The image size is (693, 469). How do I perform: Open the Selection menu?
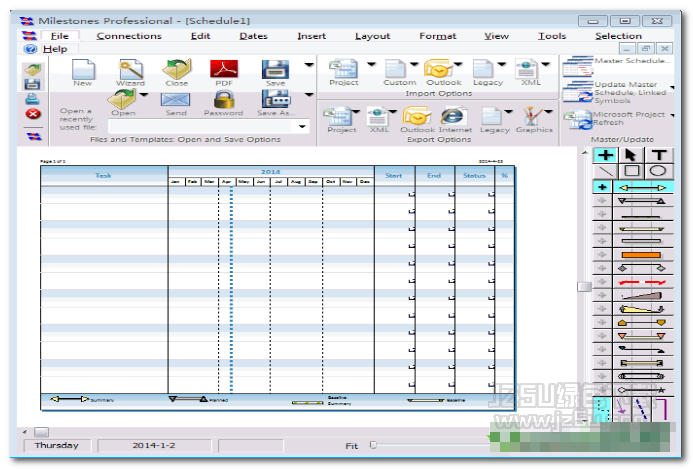[618, 36]
